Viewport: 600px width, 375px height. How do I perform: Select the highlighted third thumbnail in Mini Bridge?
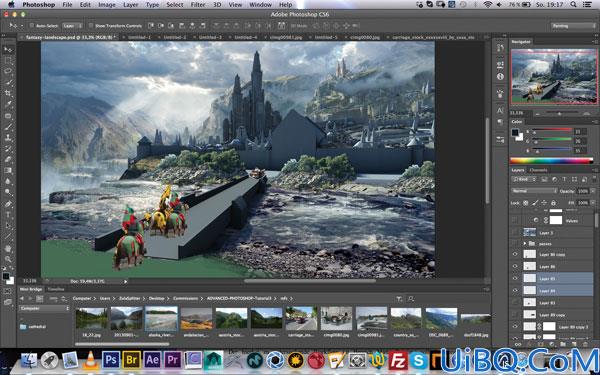point(161,318)
